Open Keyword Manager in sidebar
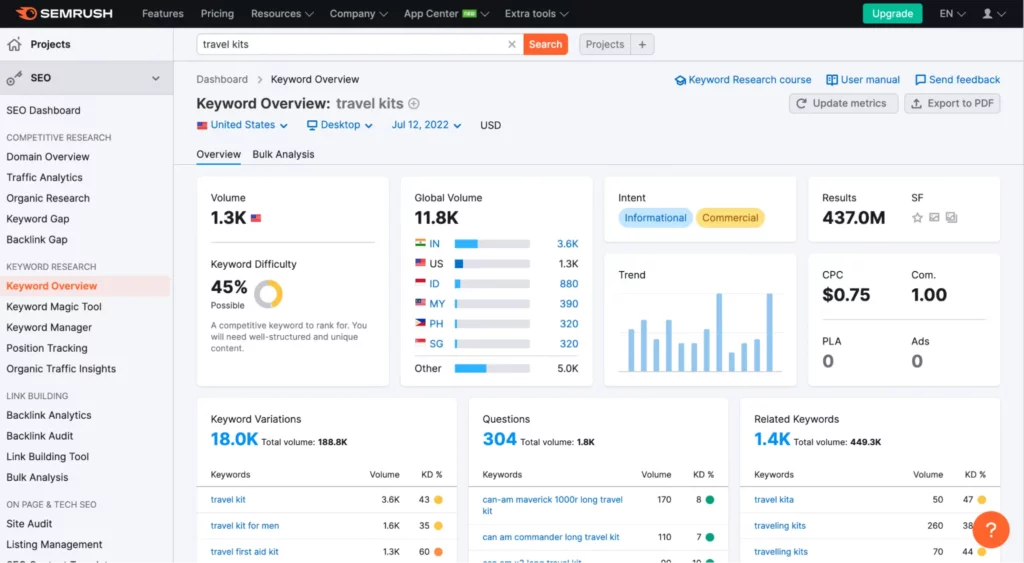1024x563 pixels. (49, 327)
